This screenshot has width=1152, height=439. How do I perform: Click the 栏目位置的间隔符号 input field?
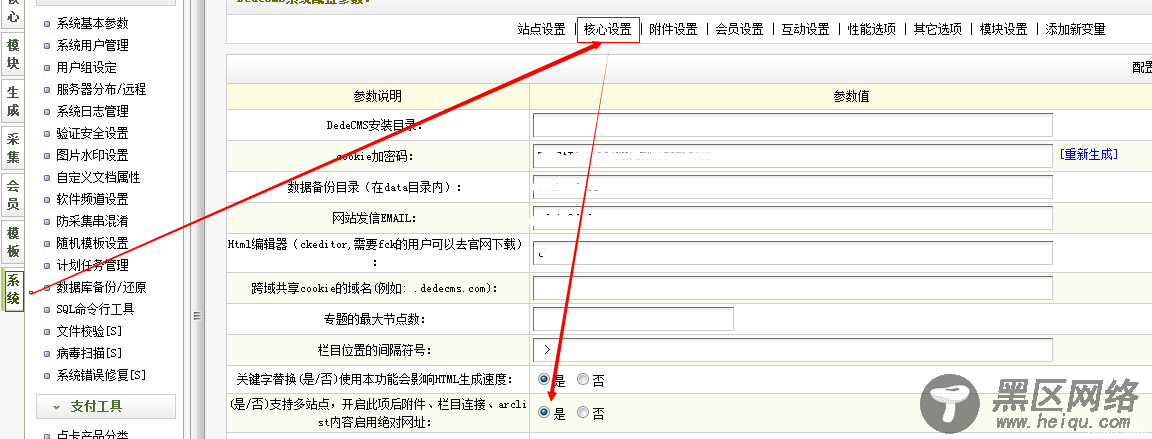[x=792, y=349]
